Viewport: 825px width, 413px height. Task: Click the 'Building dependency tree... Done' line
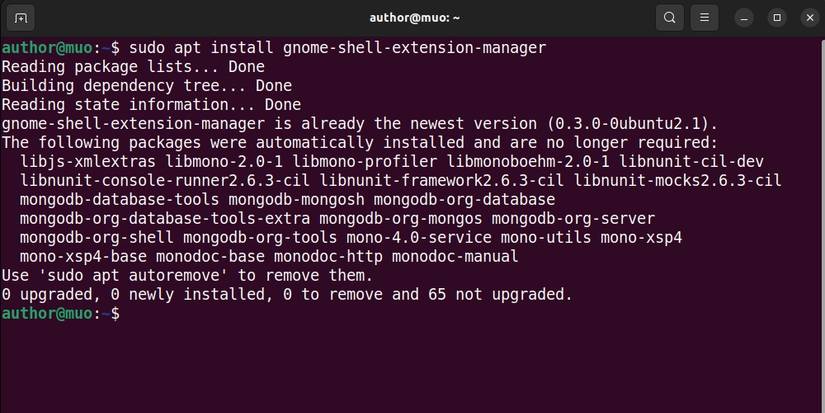[147, 85]
